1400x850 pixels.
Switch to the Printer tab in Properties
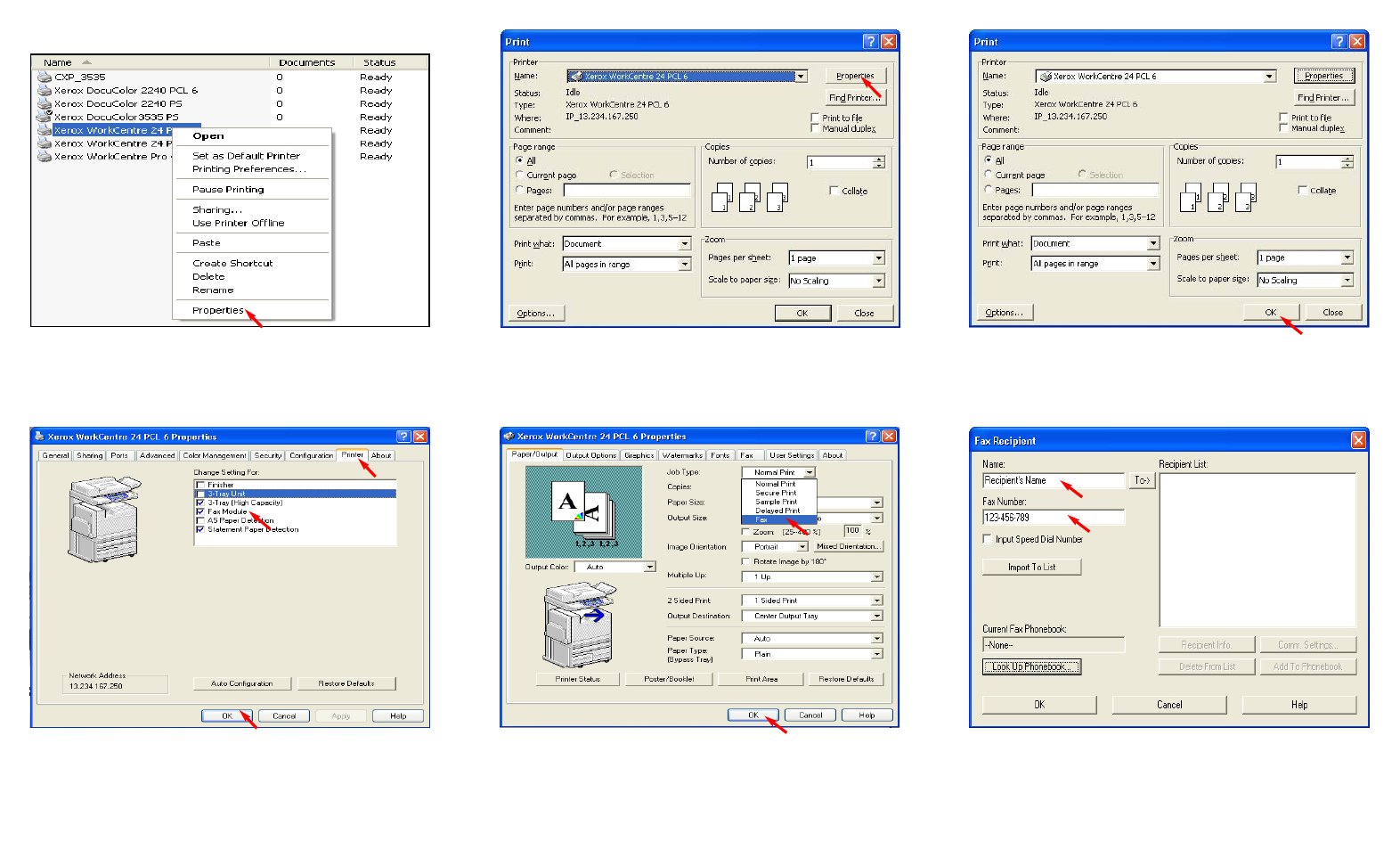pyautogui.click(x=353, y=454)
